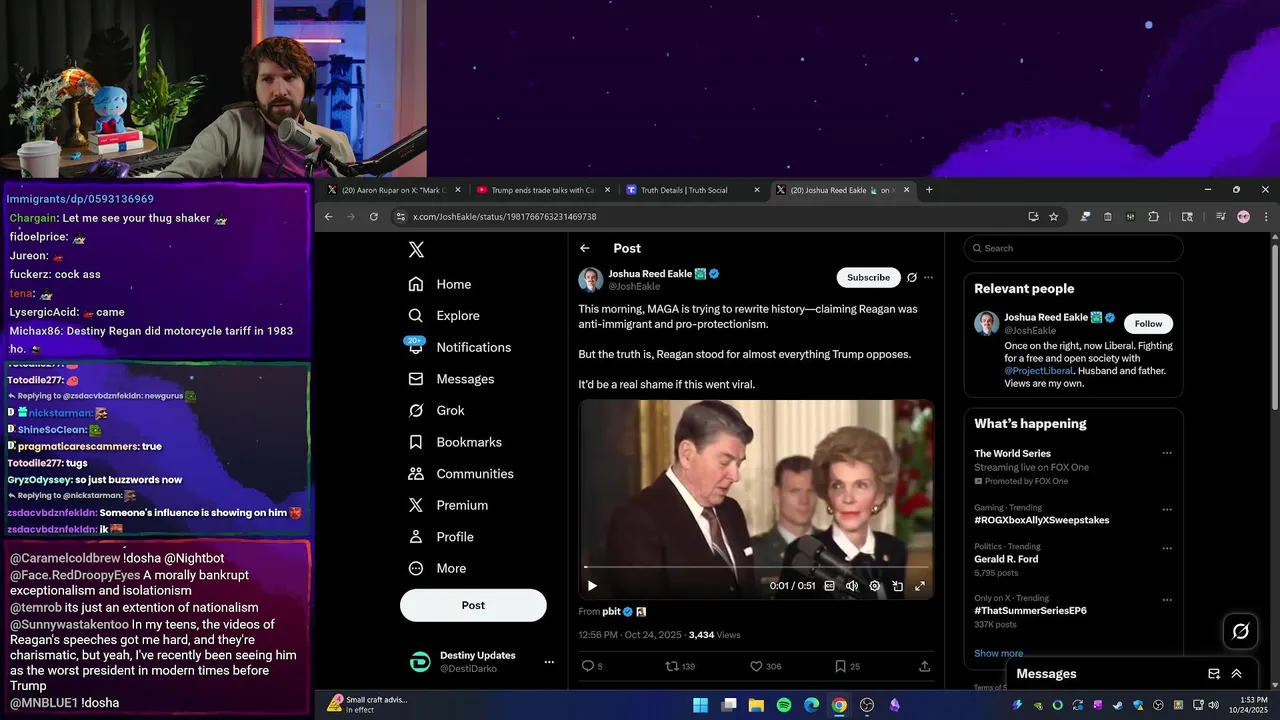Repost the tweet with 139 reposts

tap(673, 666)
